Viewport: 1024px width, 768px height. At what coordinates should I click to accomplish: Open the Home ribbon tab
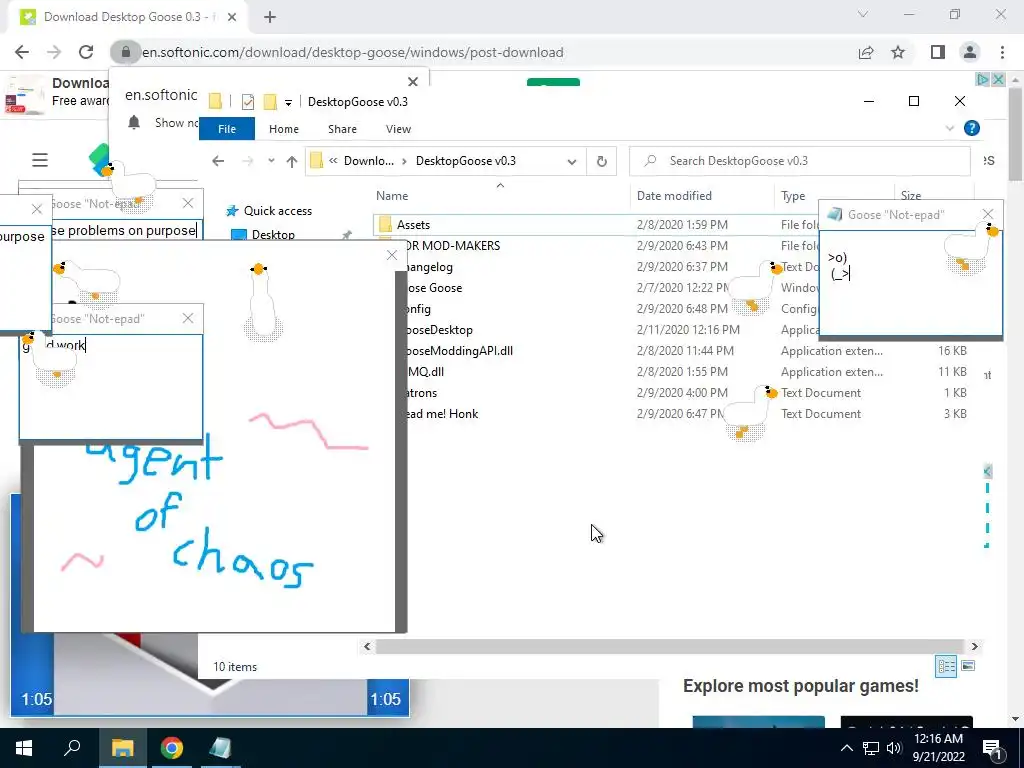click(283, 129)
